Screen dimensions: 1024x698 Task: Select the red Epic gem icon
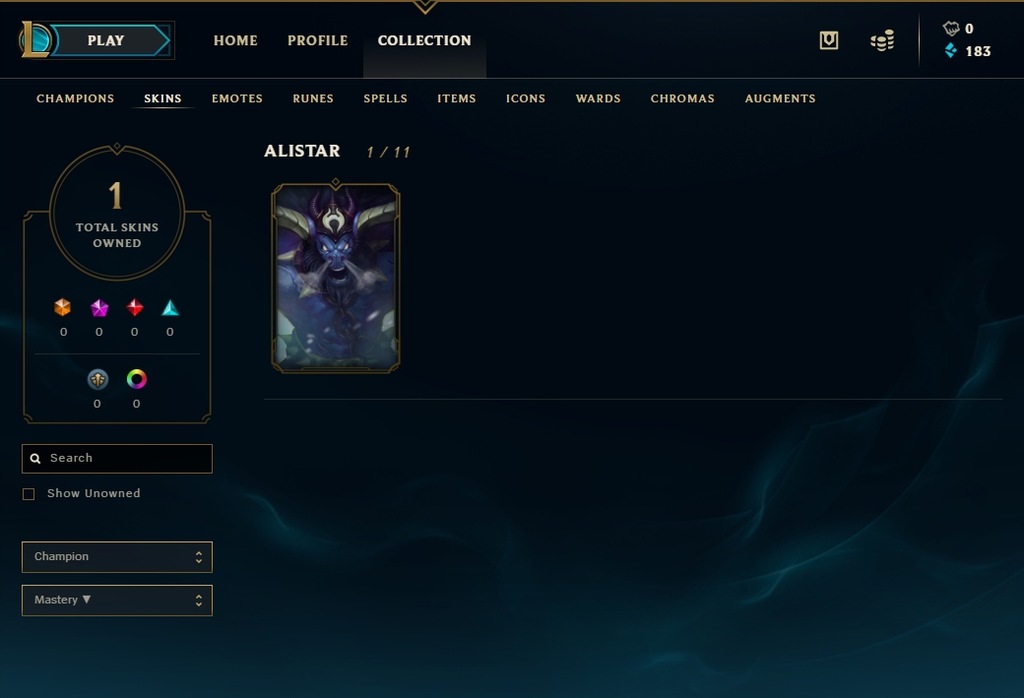(135, 307)
